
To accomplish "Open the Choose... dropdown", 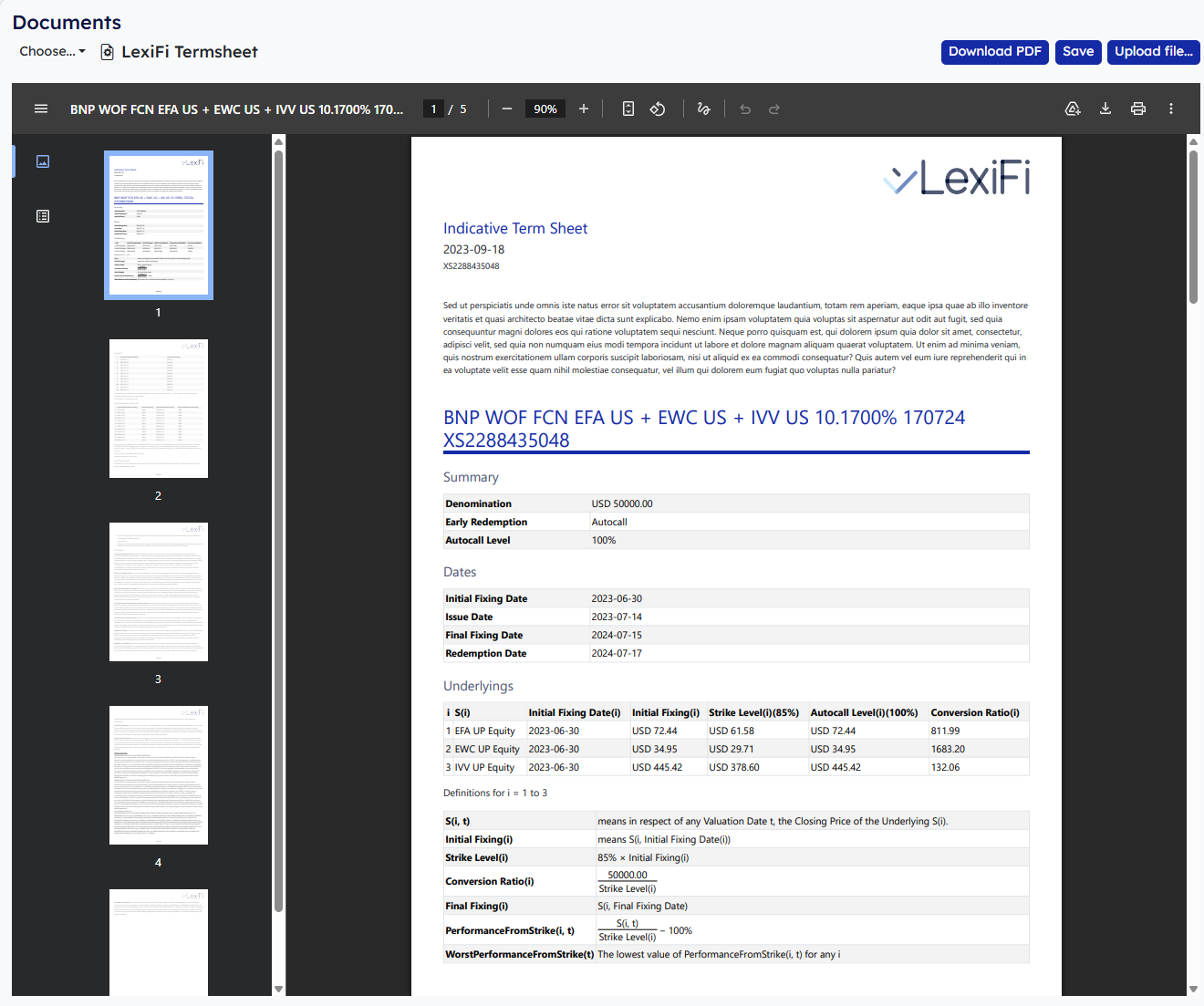I will (52, 51).
